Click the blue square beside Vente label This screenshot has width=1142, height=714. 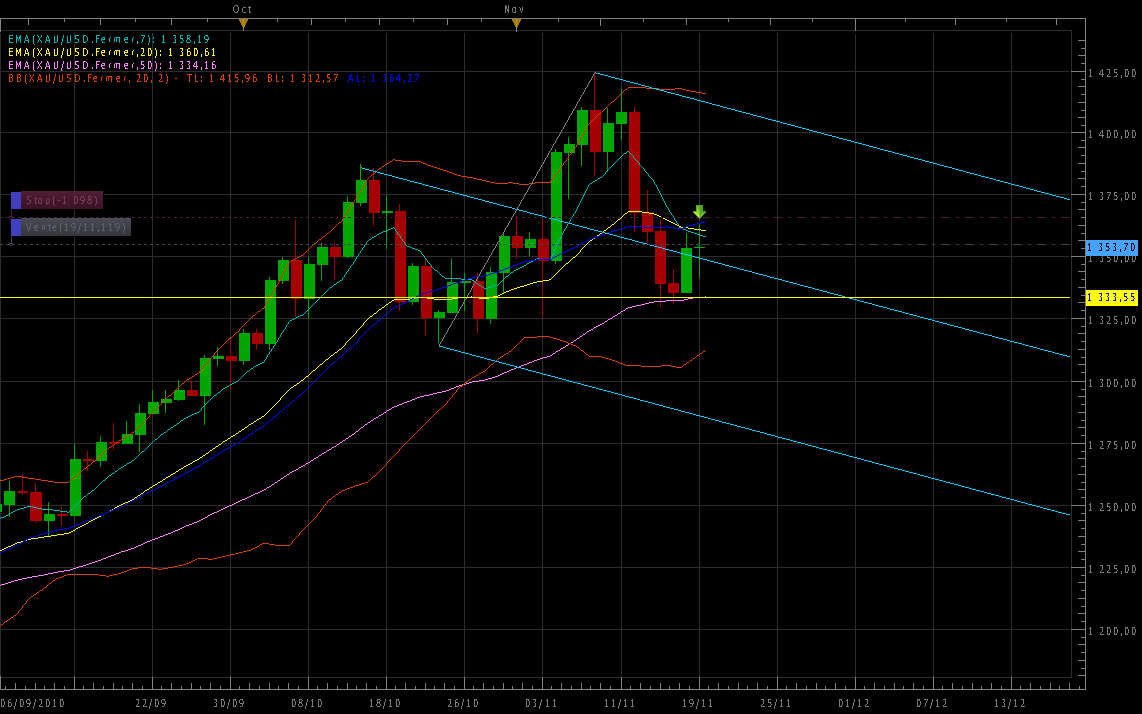coord(16,227)
